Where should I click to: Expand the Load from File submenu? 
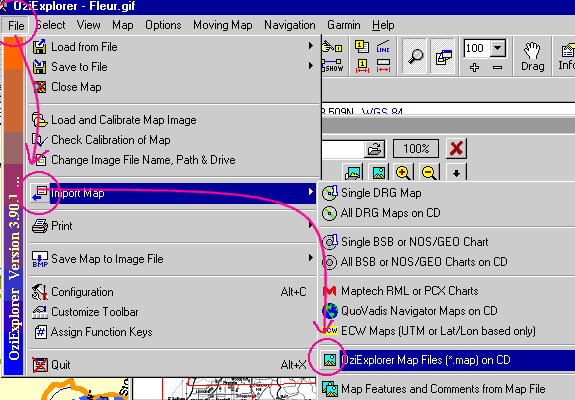pos(173,47)
